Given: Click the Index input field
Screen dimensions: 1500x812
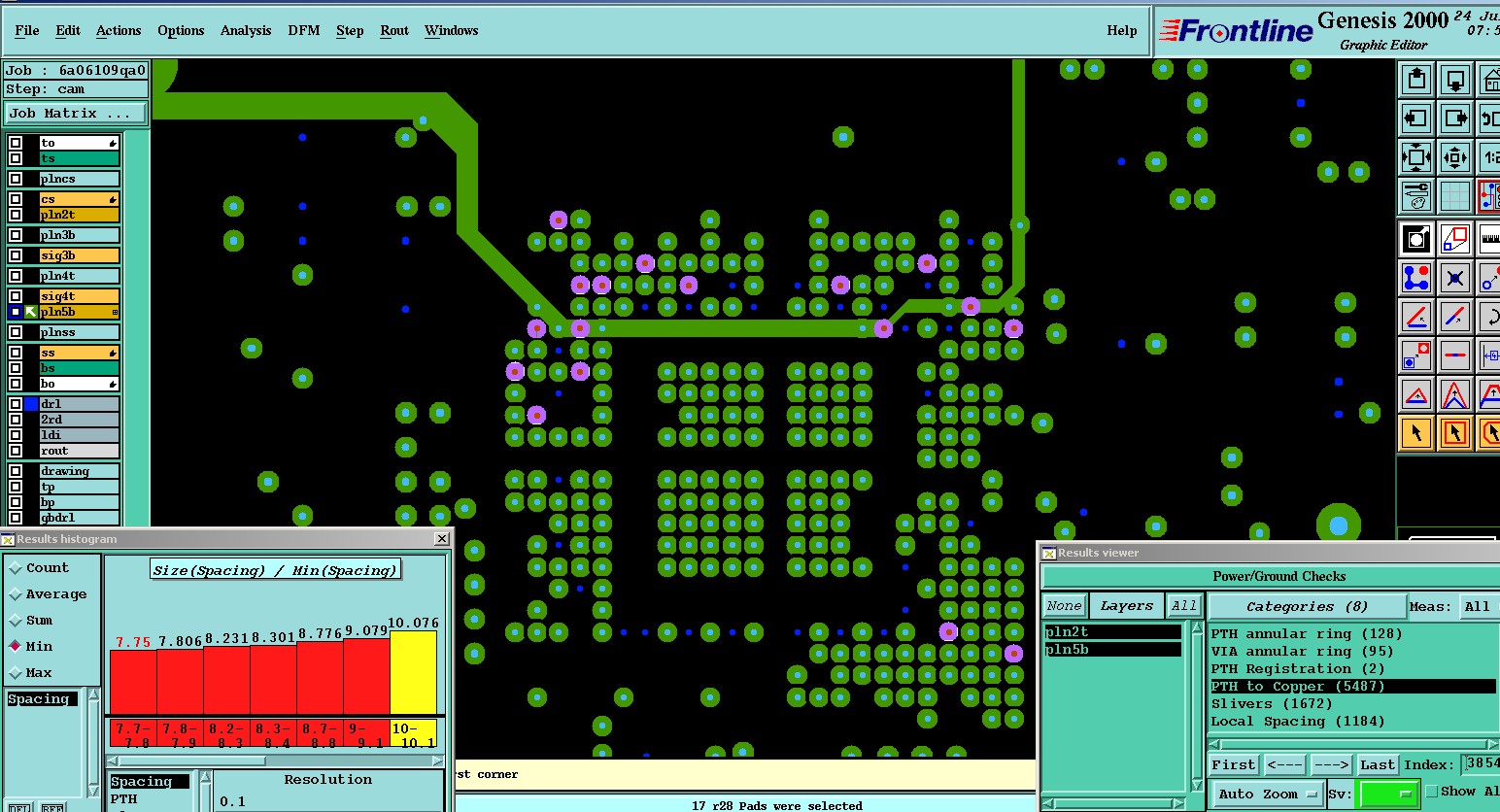Looking at the screenshot, I should tap(1481, 764).
